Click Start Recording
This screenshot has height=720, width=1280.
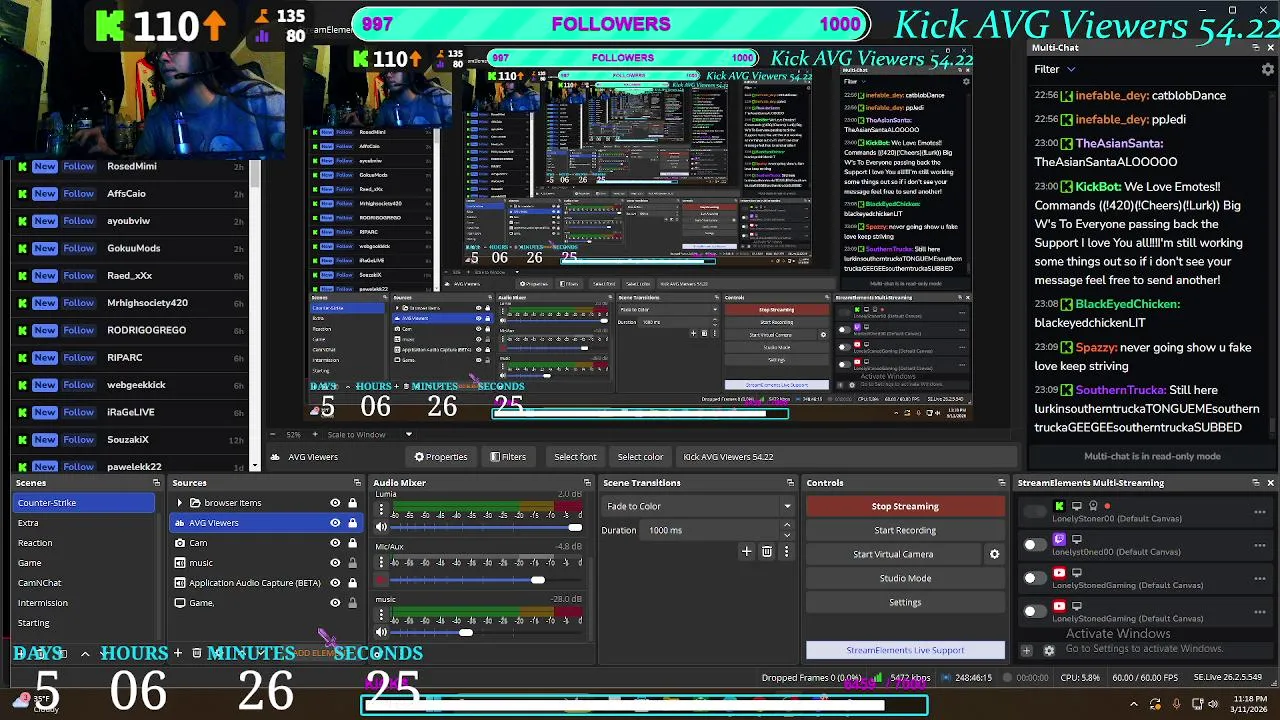(x=905, y=530)
